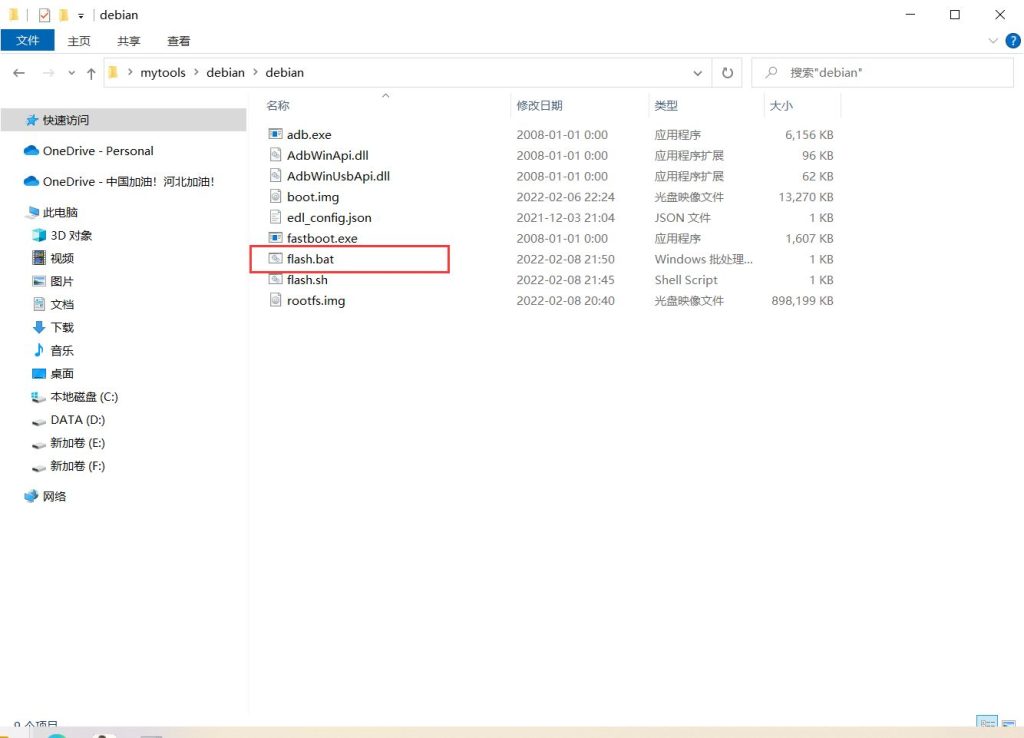Open the 图片 folder in sidebar
1024x738 pixels.
tap(53, 281)
